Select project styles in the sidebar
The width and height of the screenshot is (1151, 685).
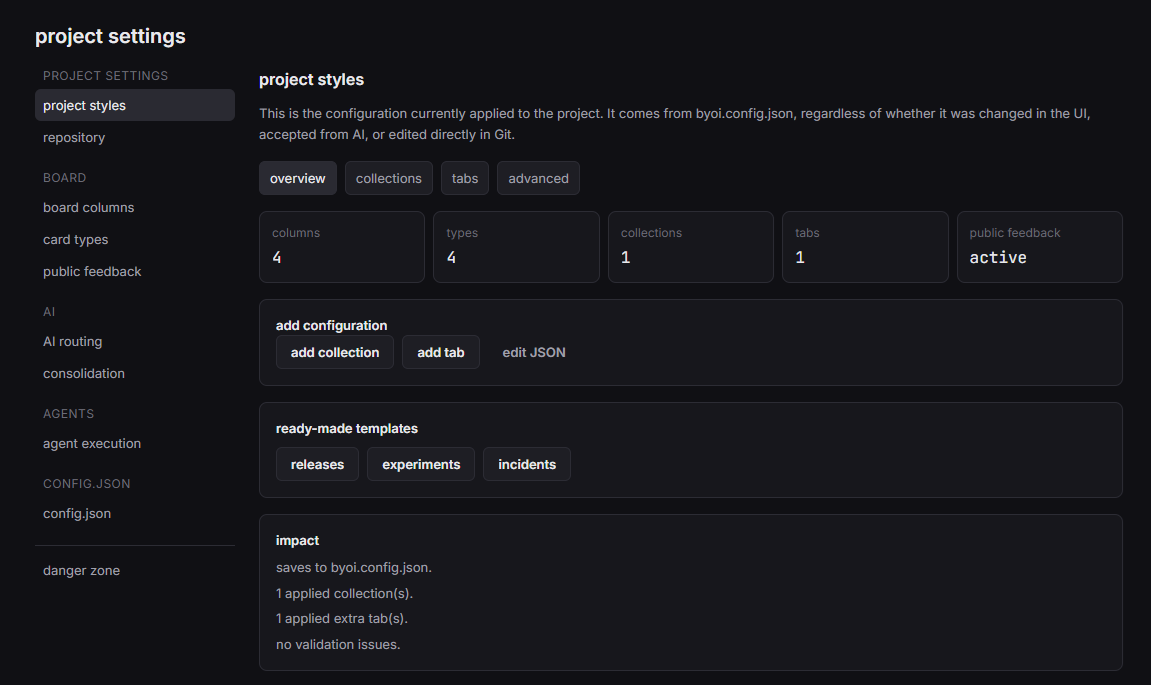(x=135, y=105)
